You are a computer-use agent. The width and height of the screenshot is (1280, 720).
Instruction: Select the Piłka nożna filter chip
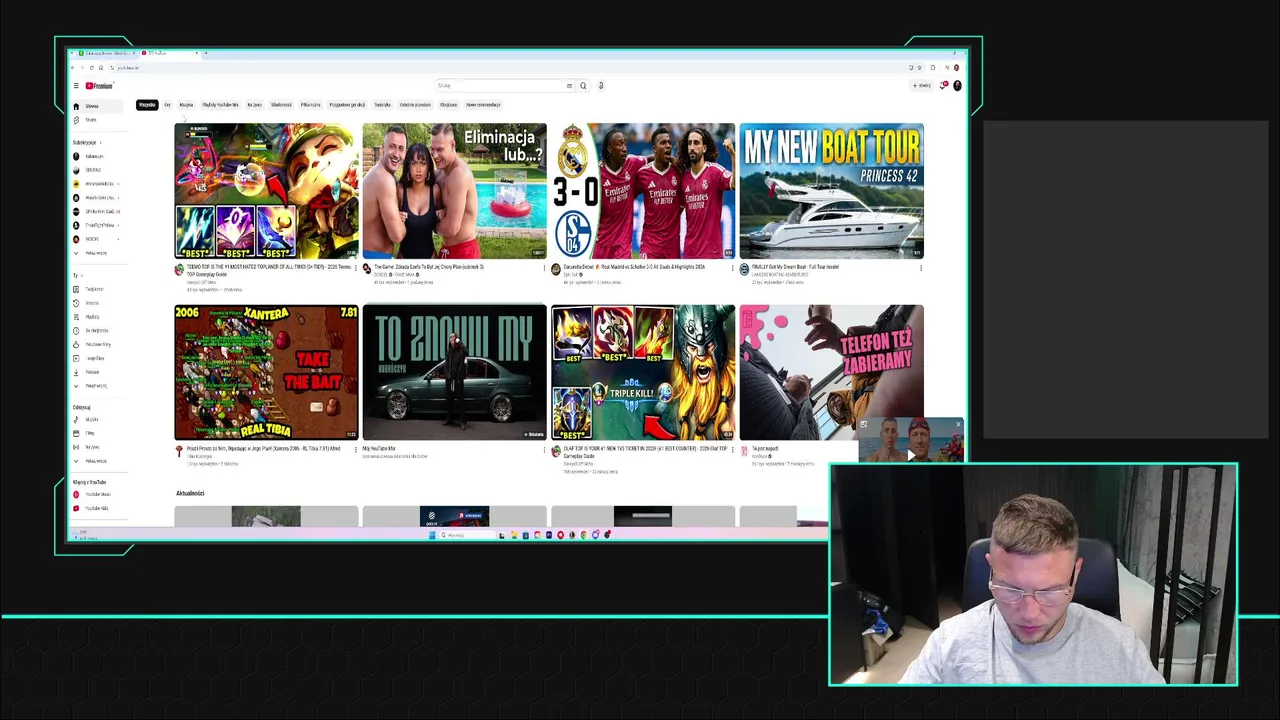(310, 105)
